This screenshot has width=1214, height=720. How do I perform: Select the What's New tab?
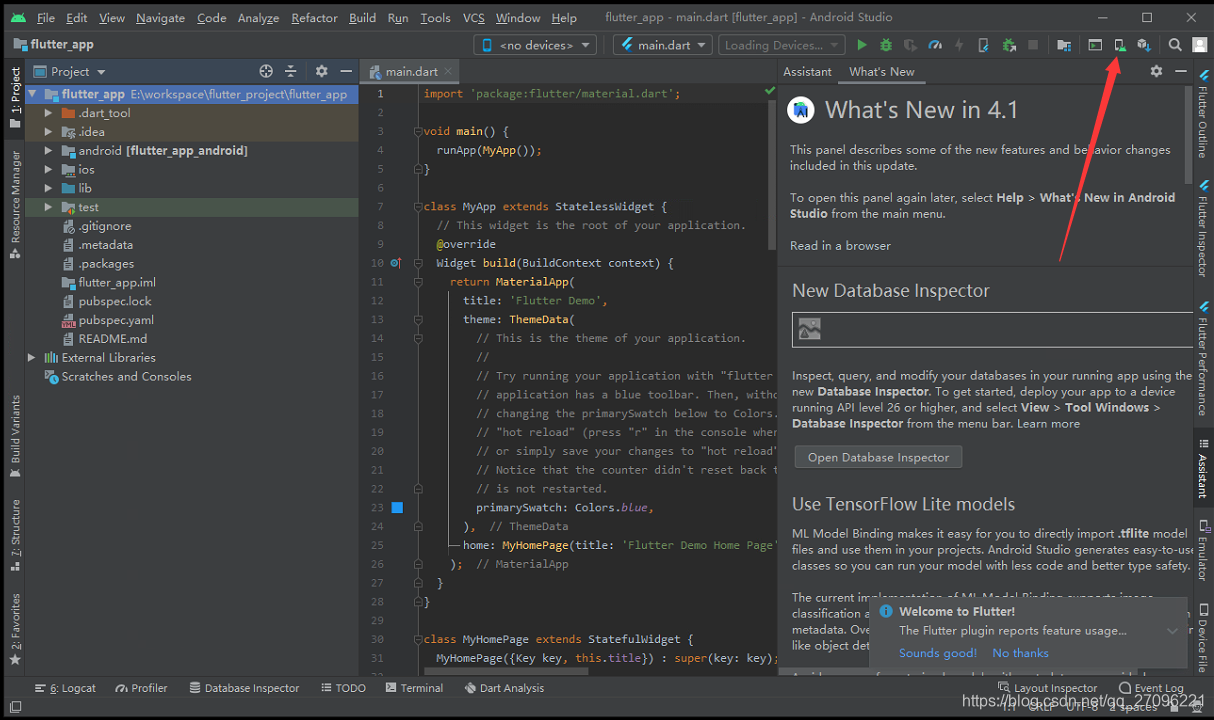tap(882, 72)
